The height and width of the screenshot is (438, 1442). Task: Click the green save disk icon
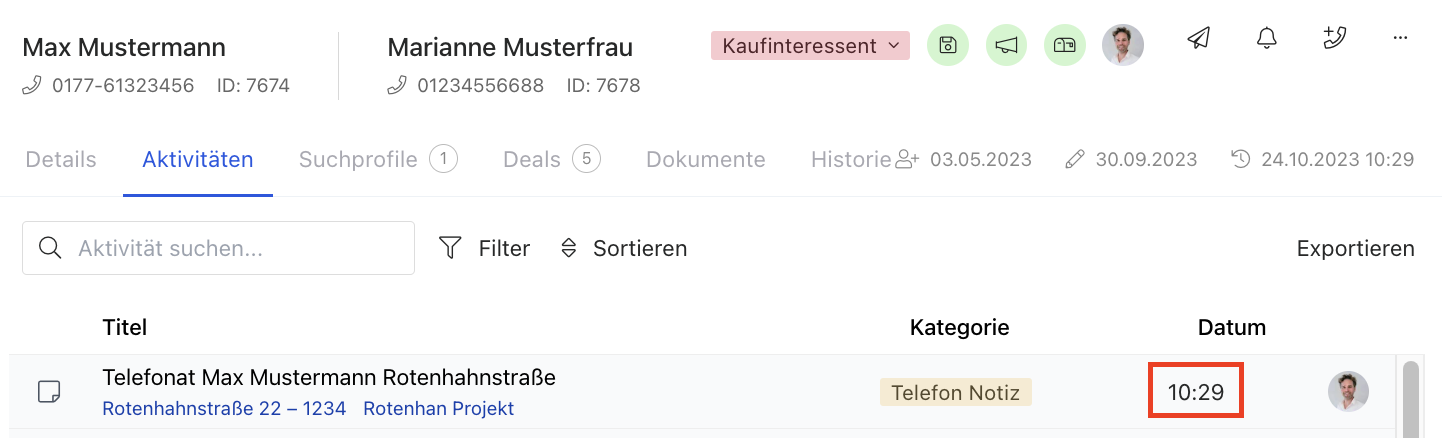(948, 46)
